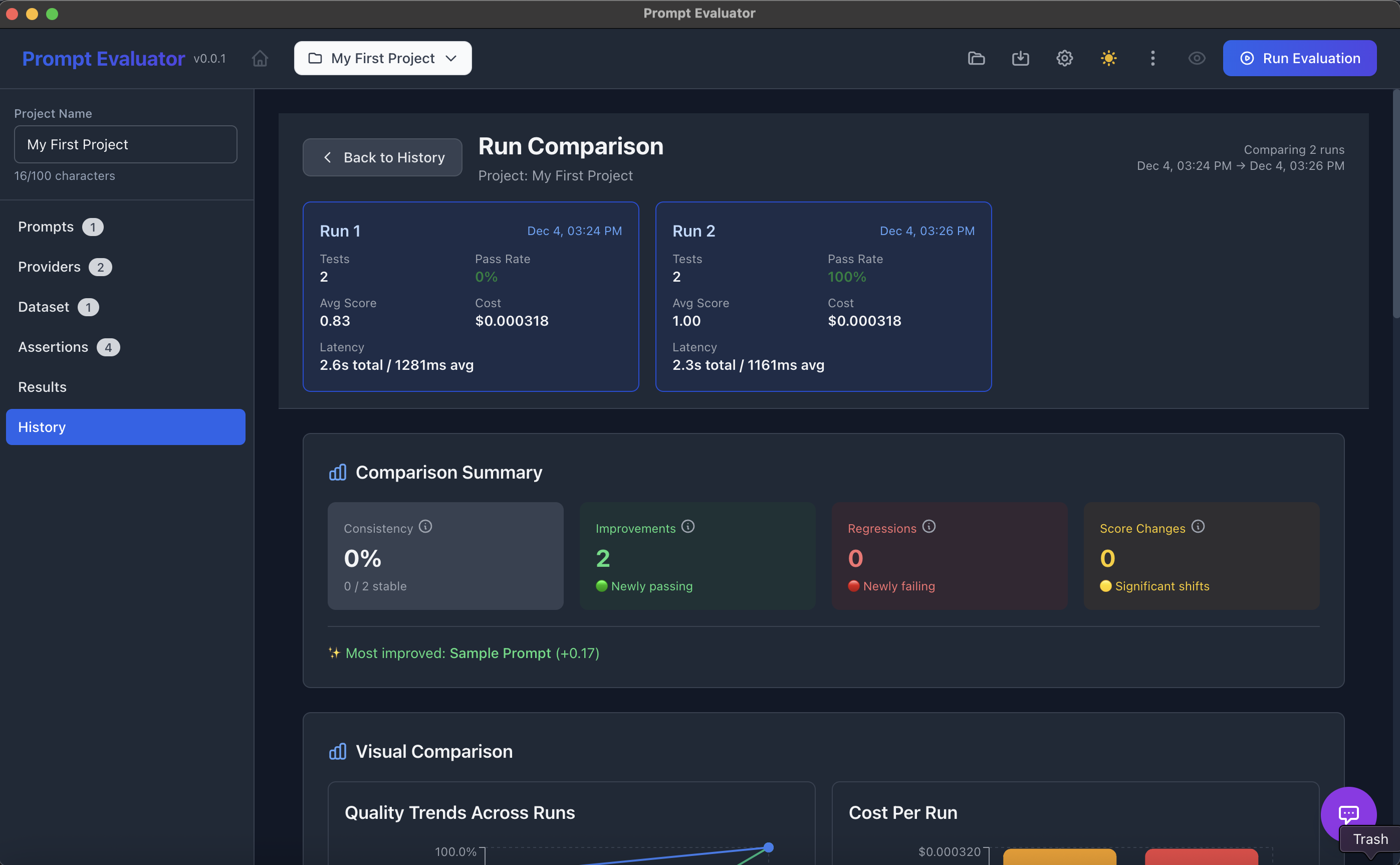Open the Prompts section in sidebar
This screenshot has height=865, width=1400.
tap(46, 227)
